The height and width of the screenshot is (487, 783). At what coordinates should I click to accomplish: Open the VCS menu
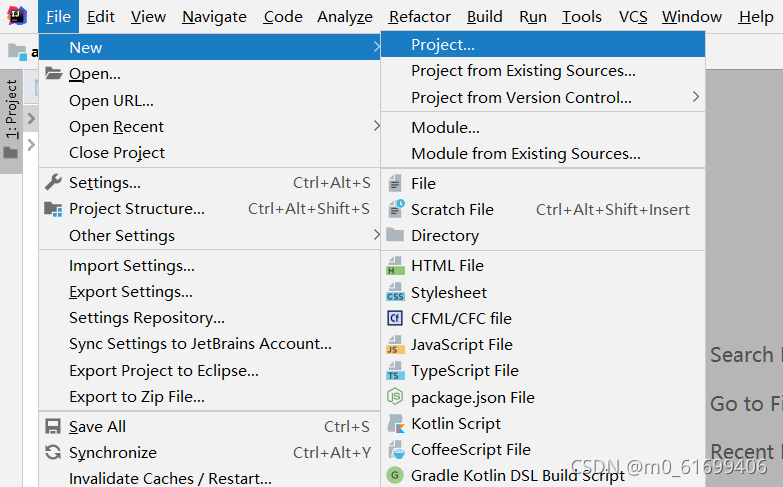(x=633, y=16)
